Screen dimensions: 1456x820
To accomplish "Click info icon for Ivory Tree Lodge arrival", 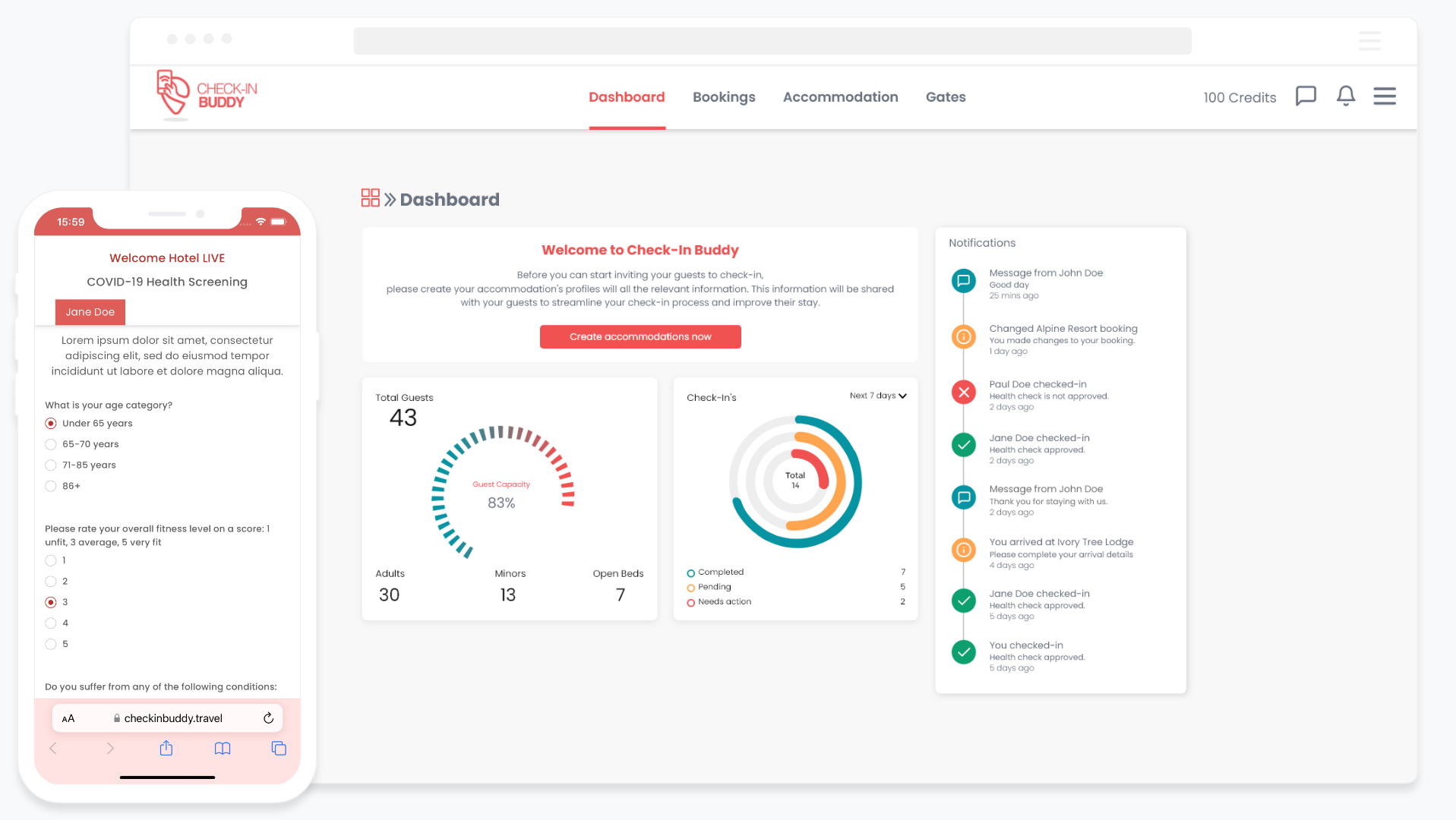I will pyautogui.click(x=964, y=549).
